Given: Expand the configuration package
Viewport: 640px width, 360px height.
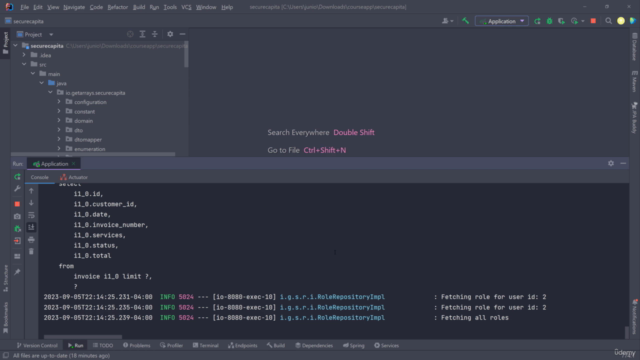Looking at the screenshot, I should (59, 102).
